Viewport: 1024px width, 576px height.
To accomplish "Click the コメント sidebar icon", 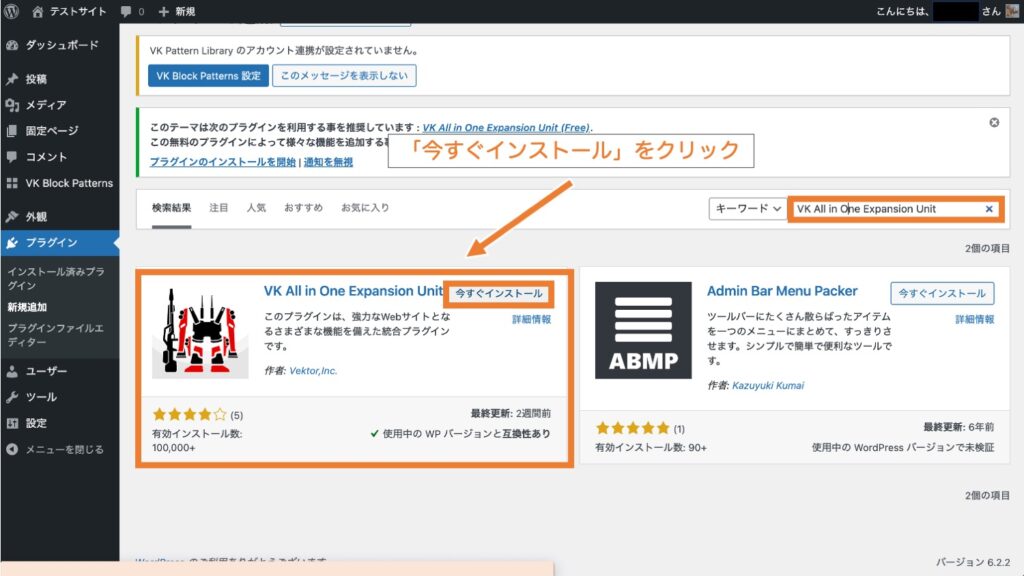I will click(x=14, y=155).
